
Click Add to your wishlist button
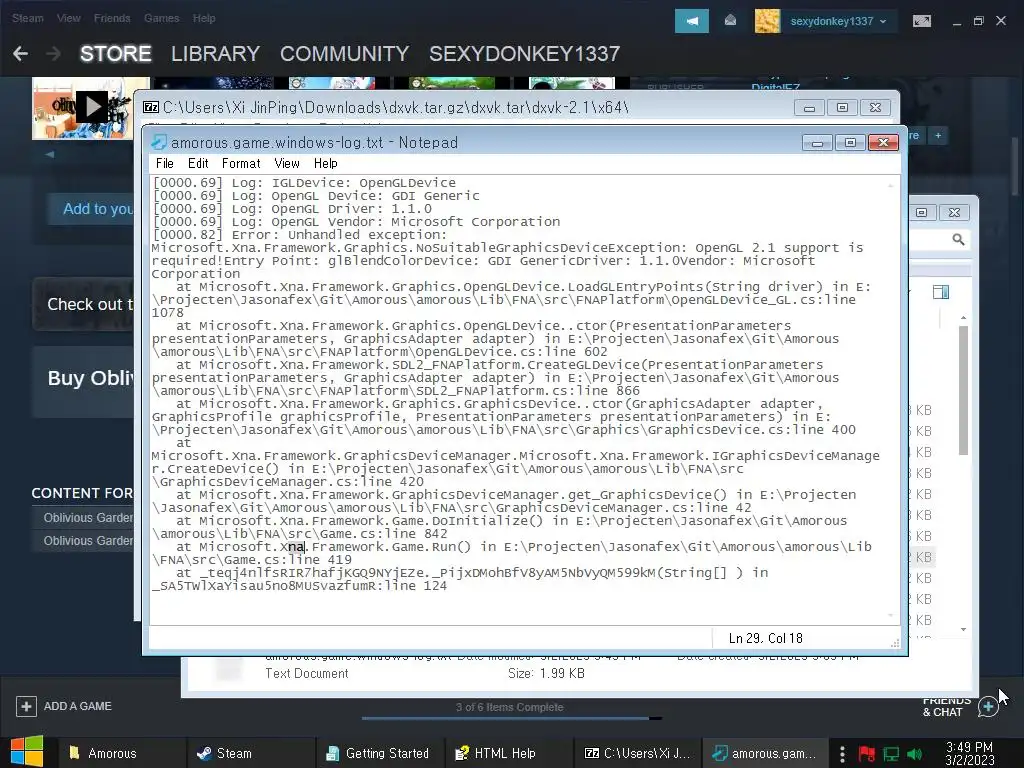point(91,209)
